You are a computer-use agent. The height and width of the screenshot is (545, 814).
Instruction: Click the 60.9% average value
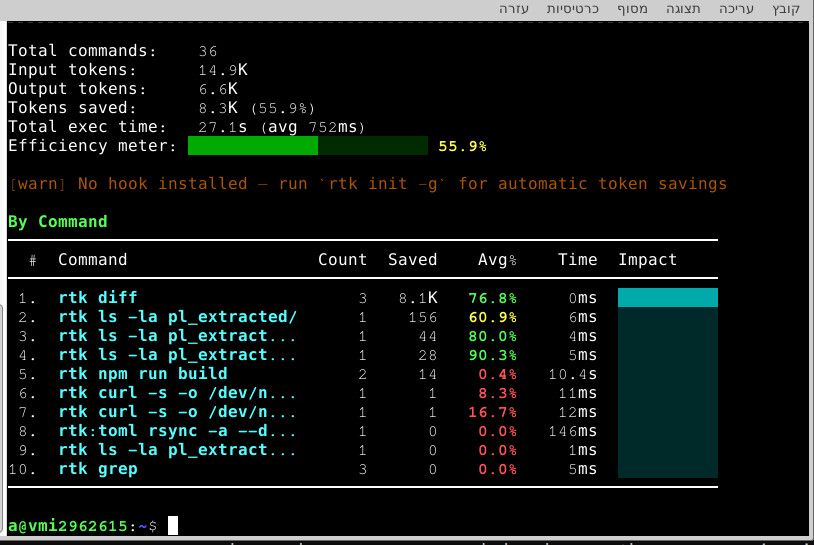point(492,317)
